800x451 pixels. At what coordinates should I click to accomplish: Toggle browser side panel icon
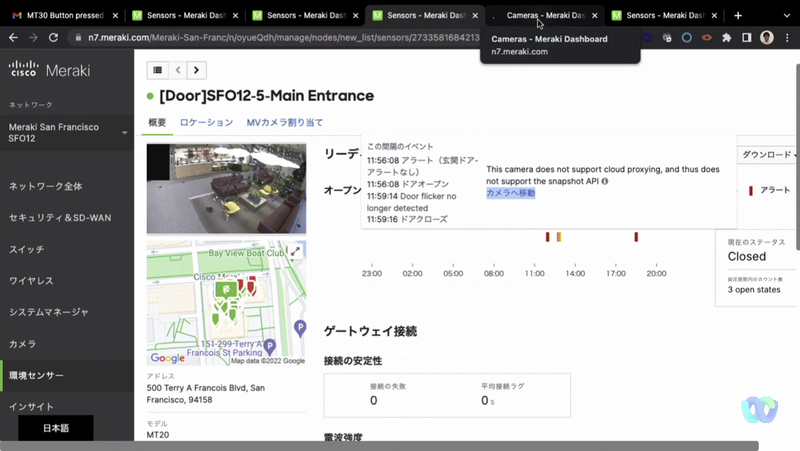coord(746,38)
